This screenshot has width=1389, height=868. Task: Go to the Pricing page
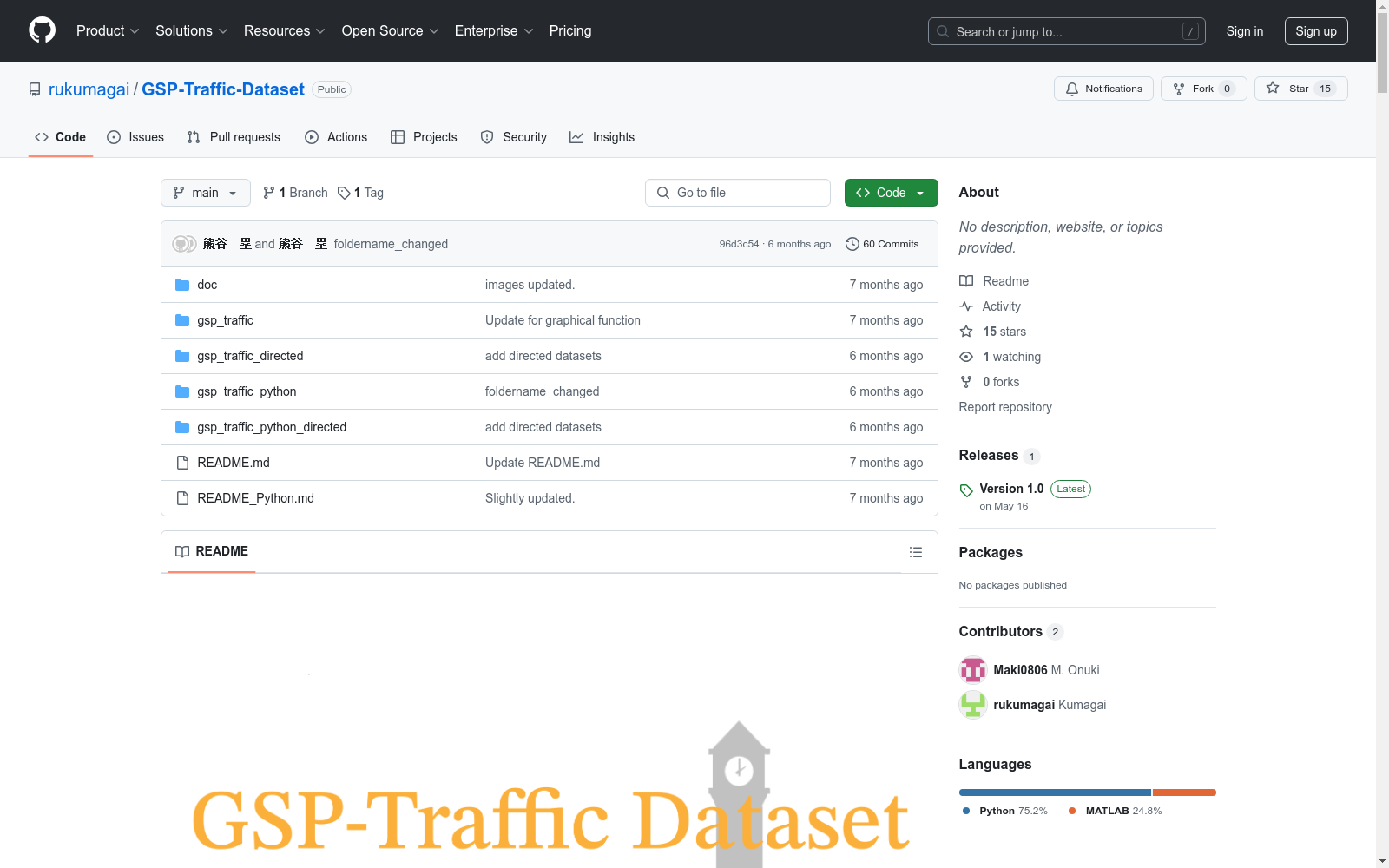pyautogui.click(x=570, y=31)
